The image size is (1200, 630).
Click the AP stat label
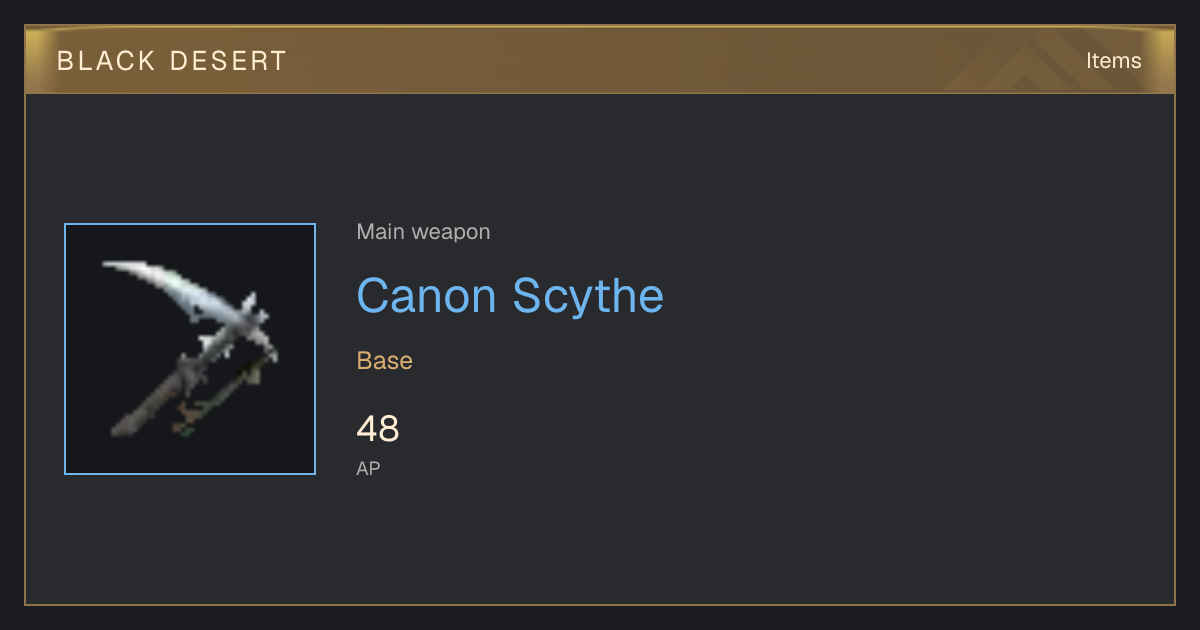[x=368, y=468]
